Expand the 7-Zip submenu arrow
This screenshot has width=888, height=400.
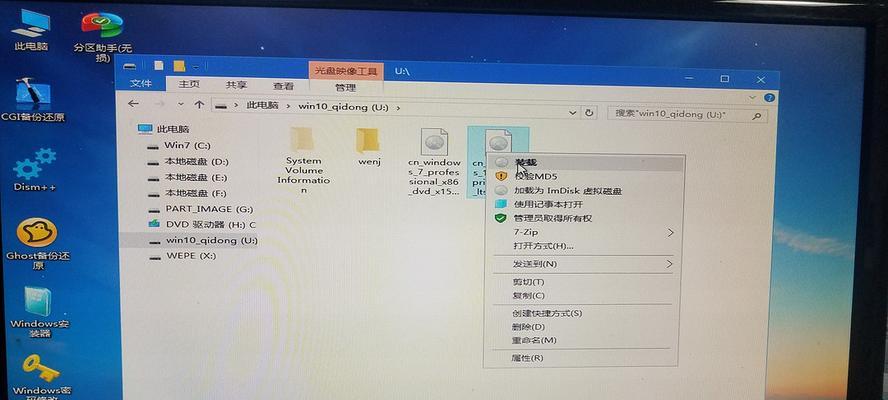tap(671, 232)
